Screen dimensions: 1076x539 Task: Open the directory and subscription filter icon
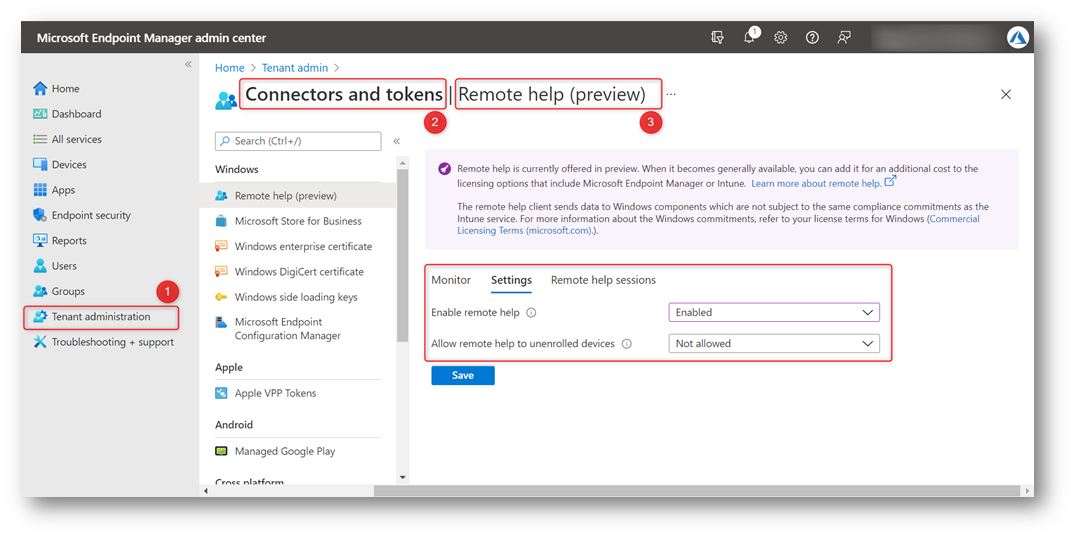coord(717,38)
